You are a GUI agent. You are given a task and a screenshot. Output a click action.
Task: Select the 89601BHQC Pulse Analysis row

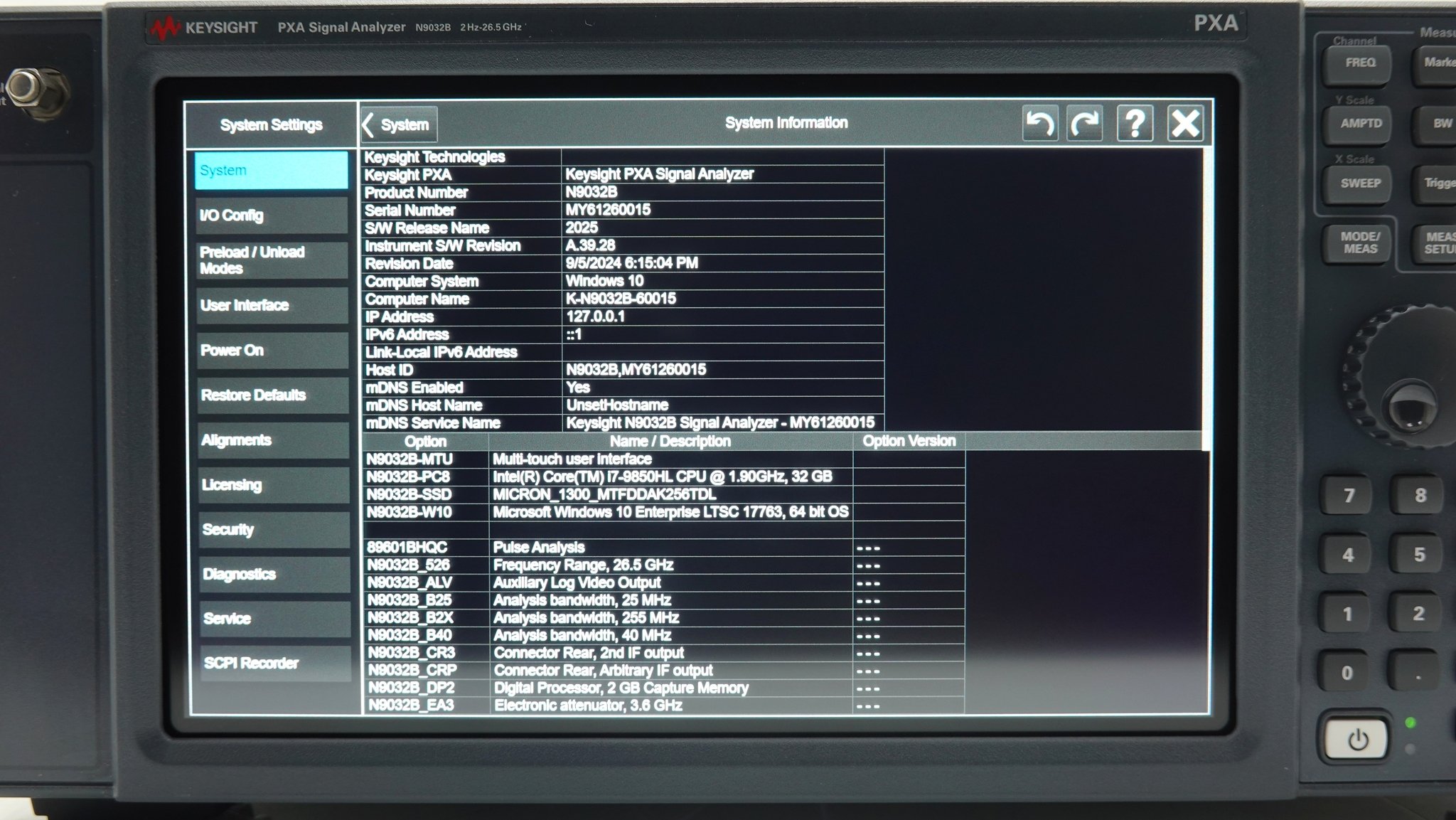(x=663, y=548)
